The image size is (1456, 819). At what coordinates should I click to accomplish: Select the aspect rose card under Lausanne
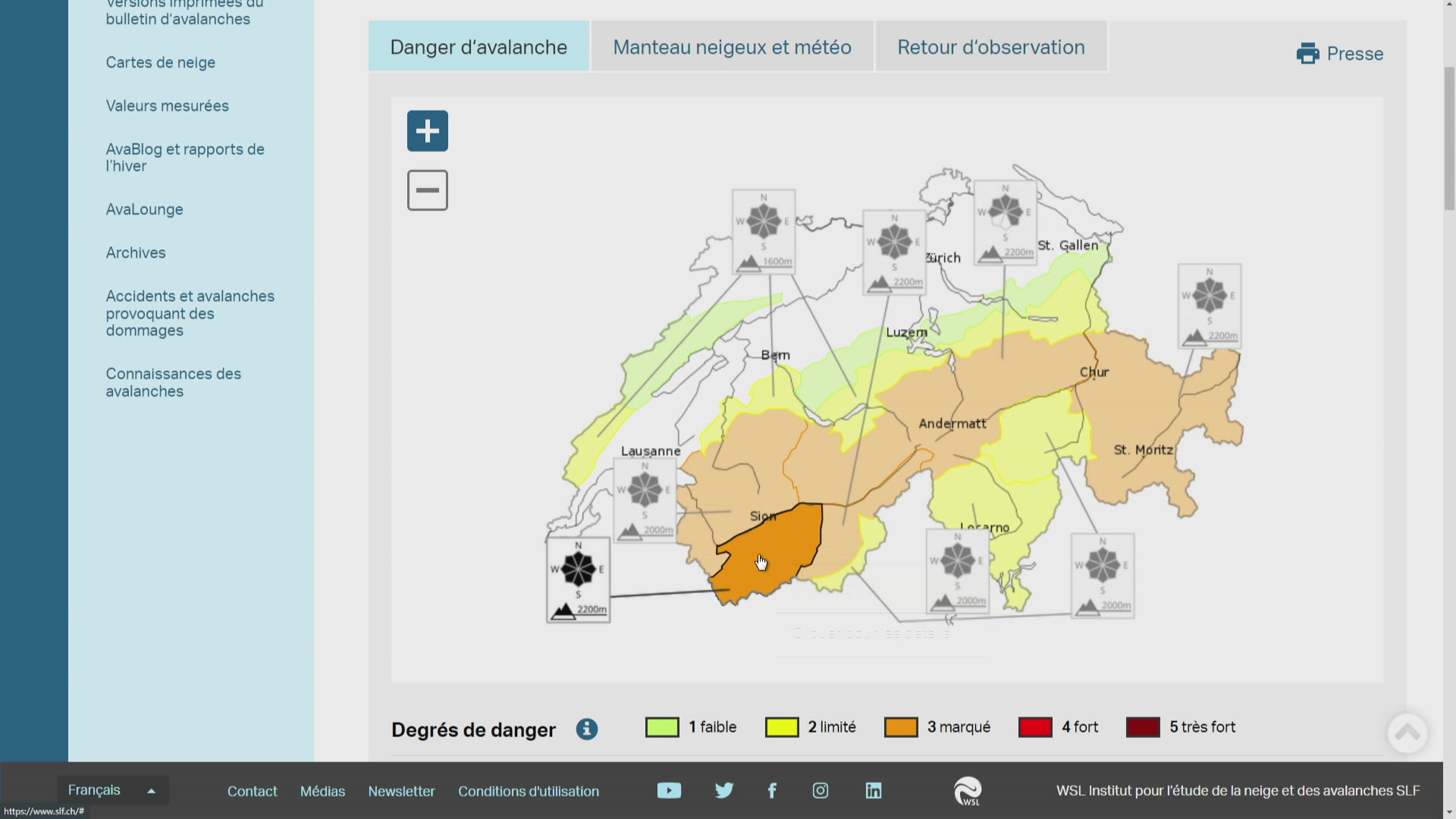[x=645, y=500]
